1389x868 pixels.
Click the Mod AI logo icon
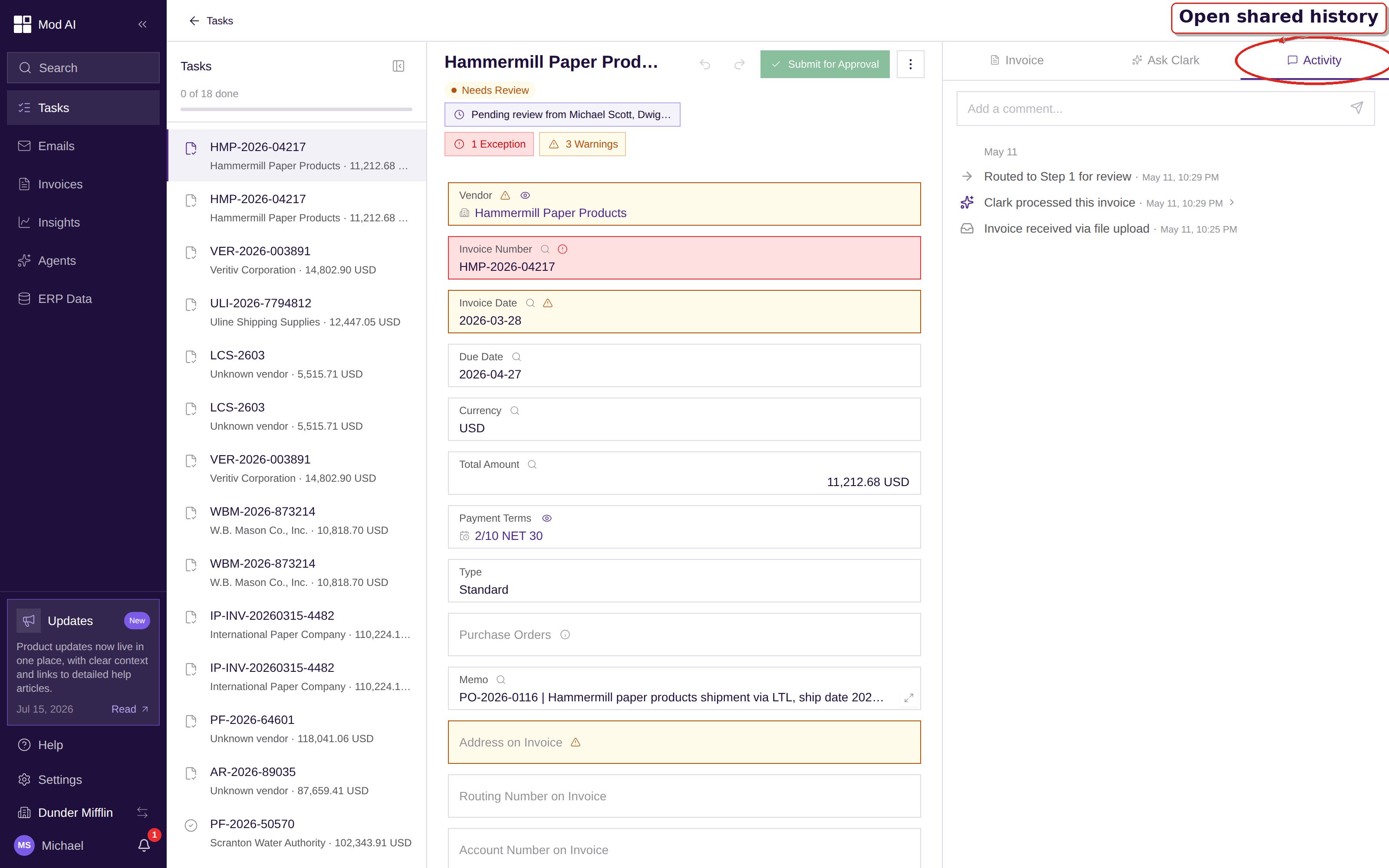23,24
